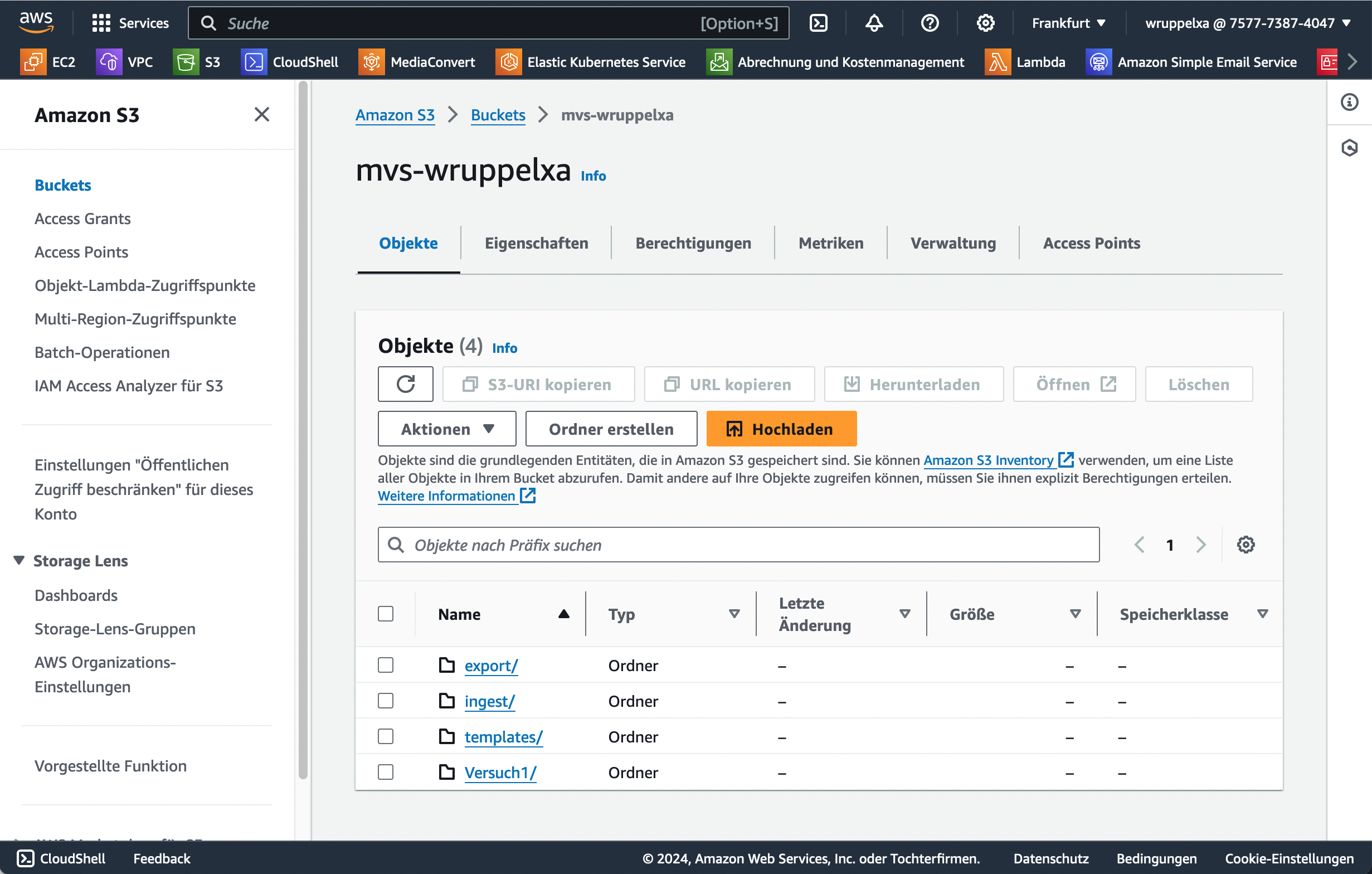Close the Amazon S3 side navigation
Viewport: 1372px width, 874px height.
(261, 114)
